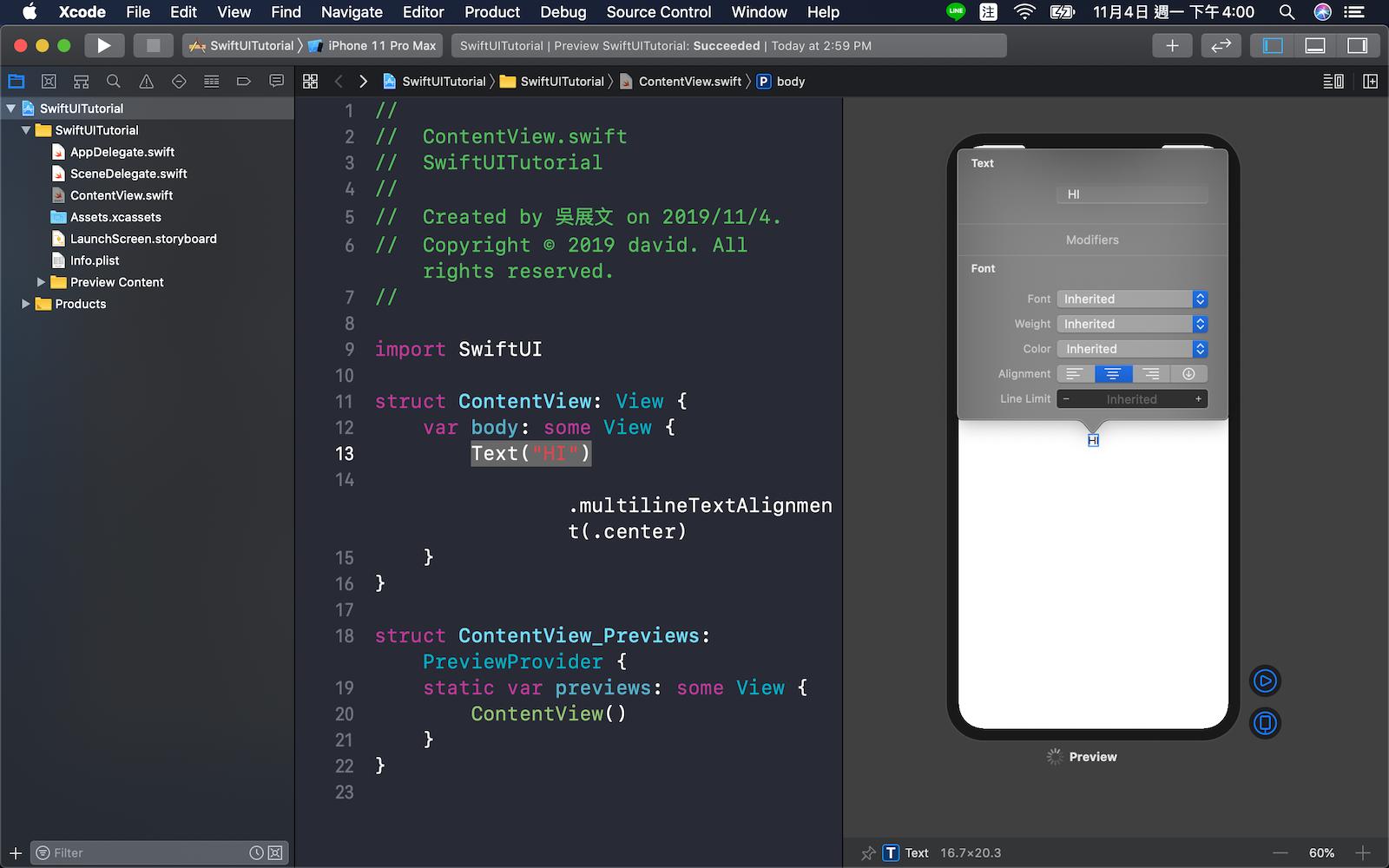1389x868 pixels.
Task: Go back in editor history
Action: click(x=339, y=82)
